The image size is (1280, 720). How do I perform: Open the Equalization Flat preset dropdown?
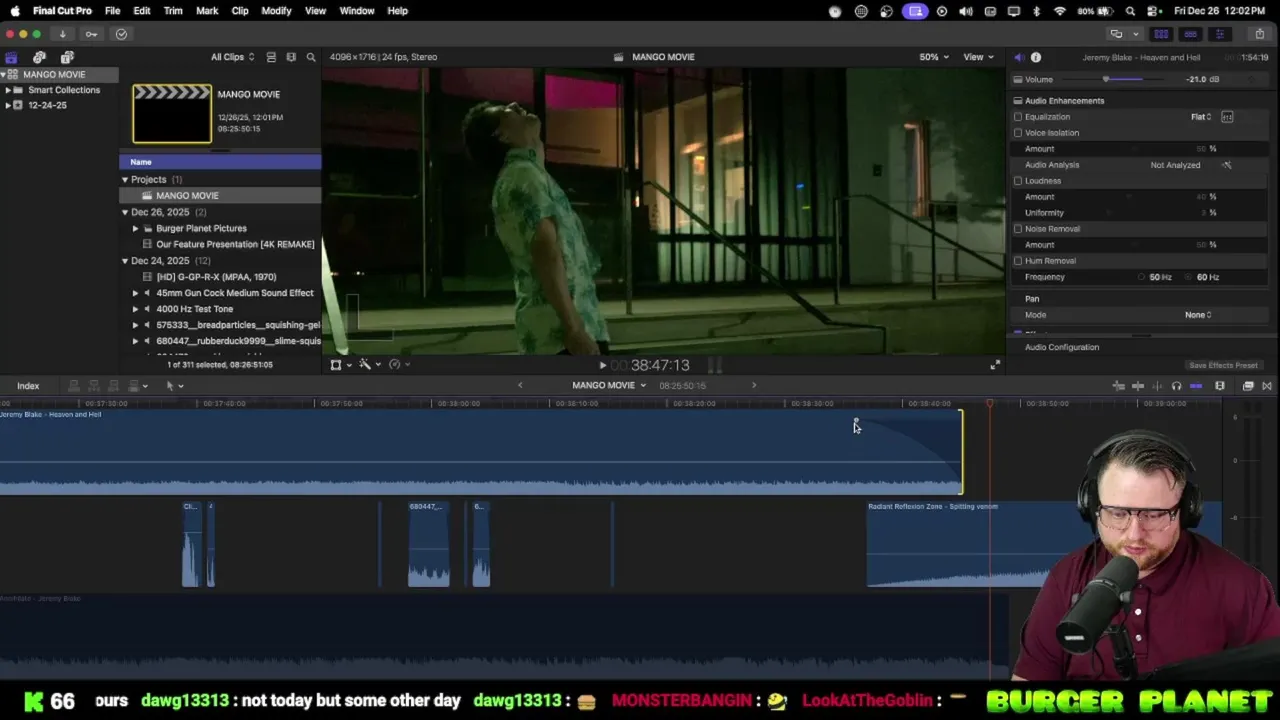[x=1201, y=117]
